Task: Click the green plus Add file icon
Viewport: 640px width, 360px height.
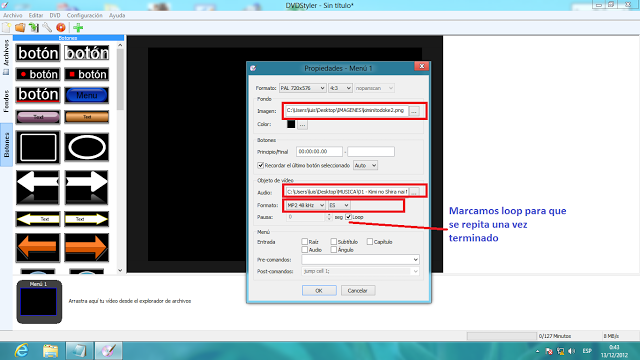Action: point(78,28)
